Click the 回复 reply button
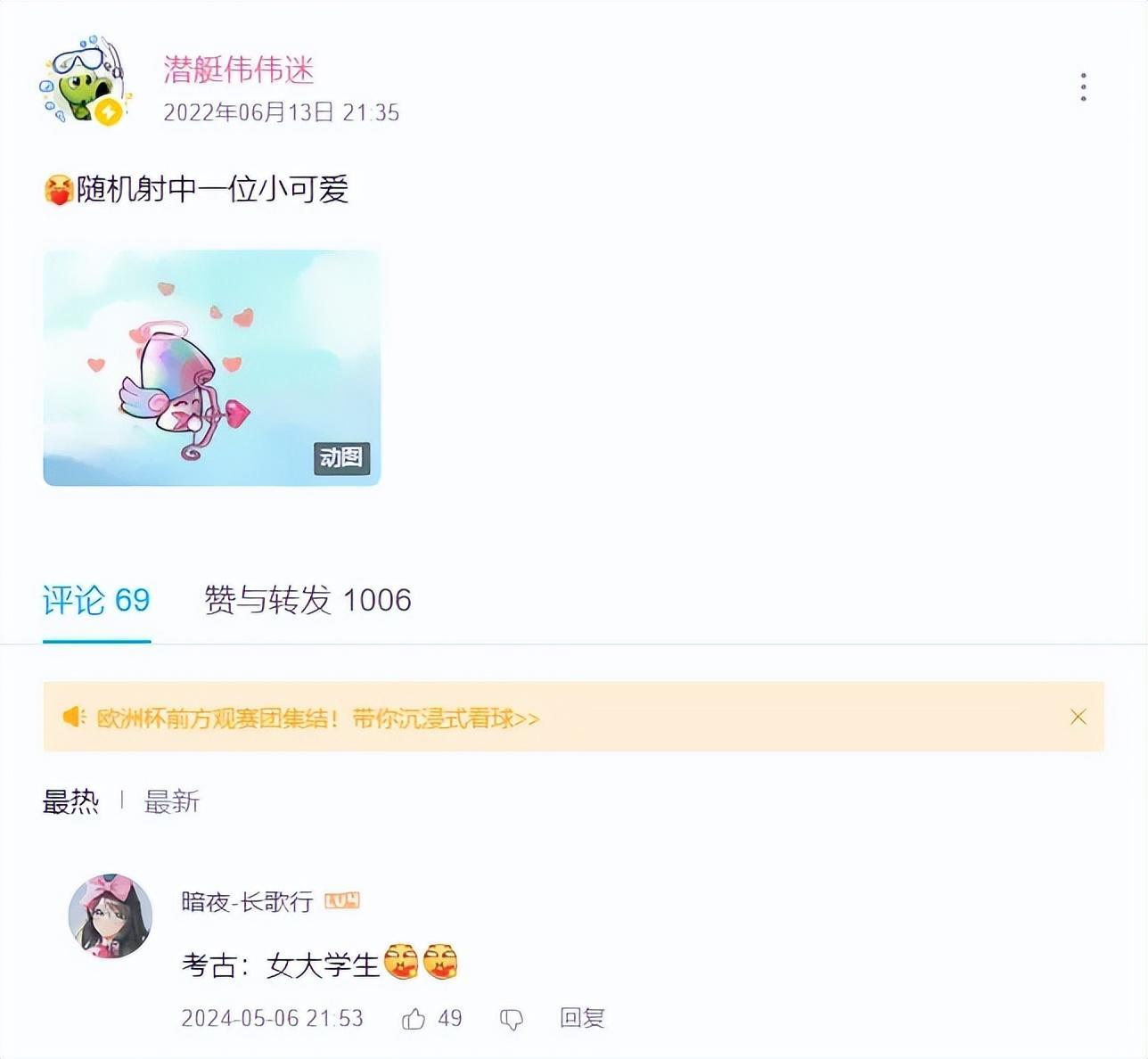This screenshot has width=1148, height=1059. tap(582, 1019)
